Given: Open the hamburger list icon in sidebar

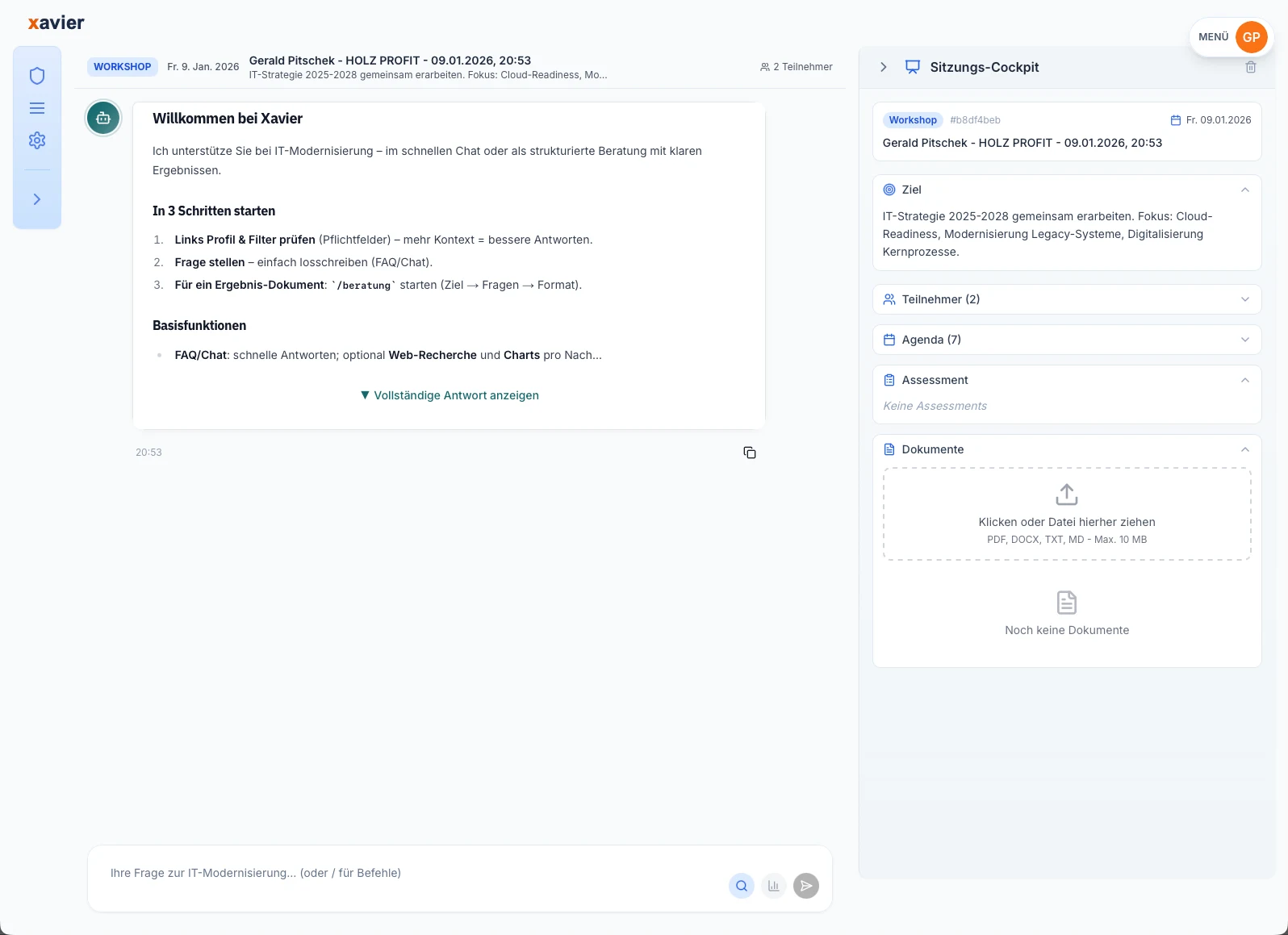Looking at the screenshot, I should pos(37,108).
